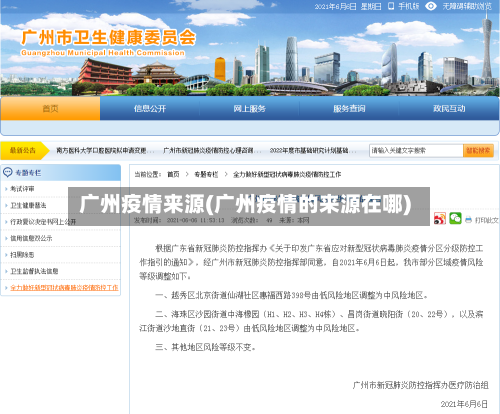This screenshot has height=414, width=500.
Task: Click the paragraph beginning 一、越秀区北京街道
Action: (292, 295)
